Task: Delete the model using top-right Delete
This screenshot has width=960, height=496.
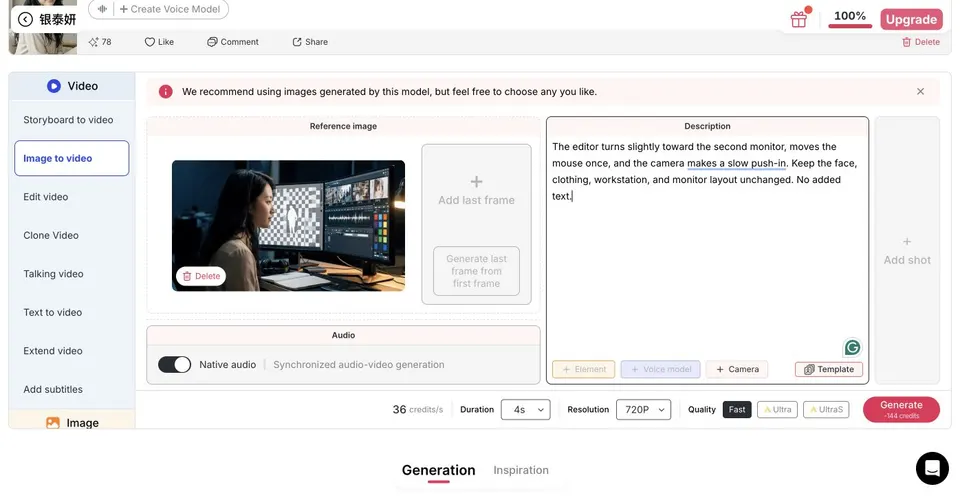Action: click(x=921, y=42)
